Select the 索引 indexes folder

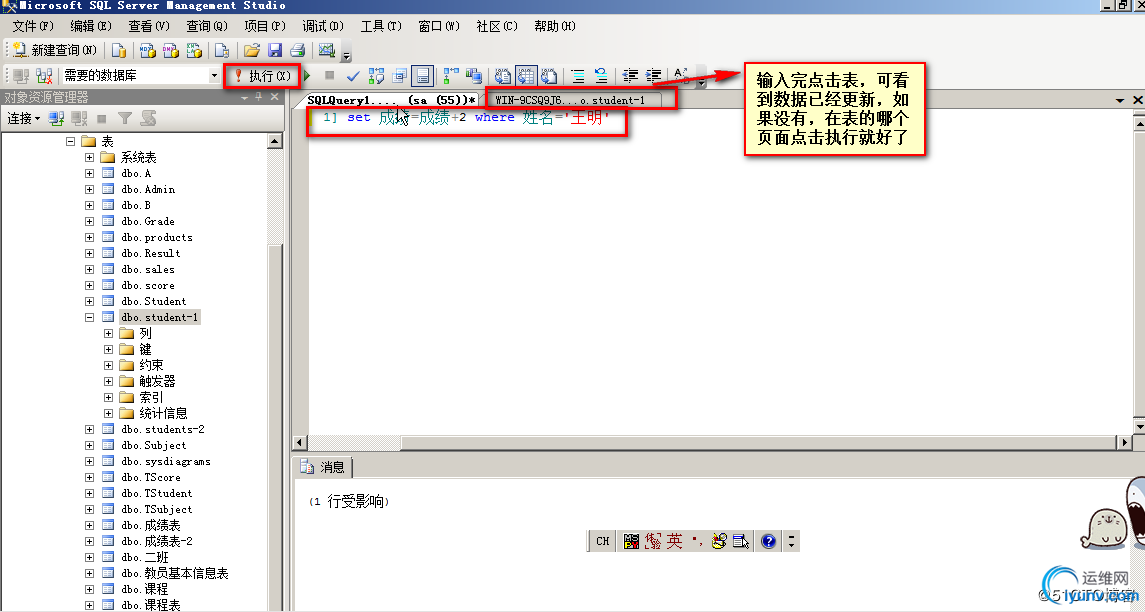coord(151,397)
